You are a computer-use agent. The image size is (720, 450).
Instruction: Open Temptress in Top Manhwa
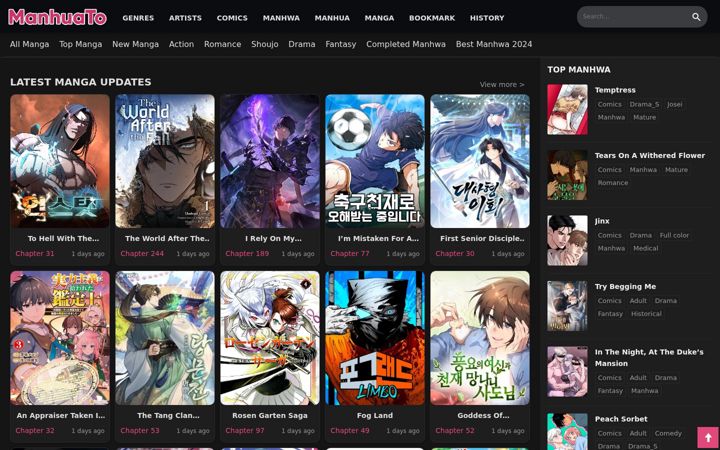tap(615, 90)
